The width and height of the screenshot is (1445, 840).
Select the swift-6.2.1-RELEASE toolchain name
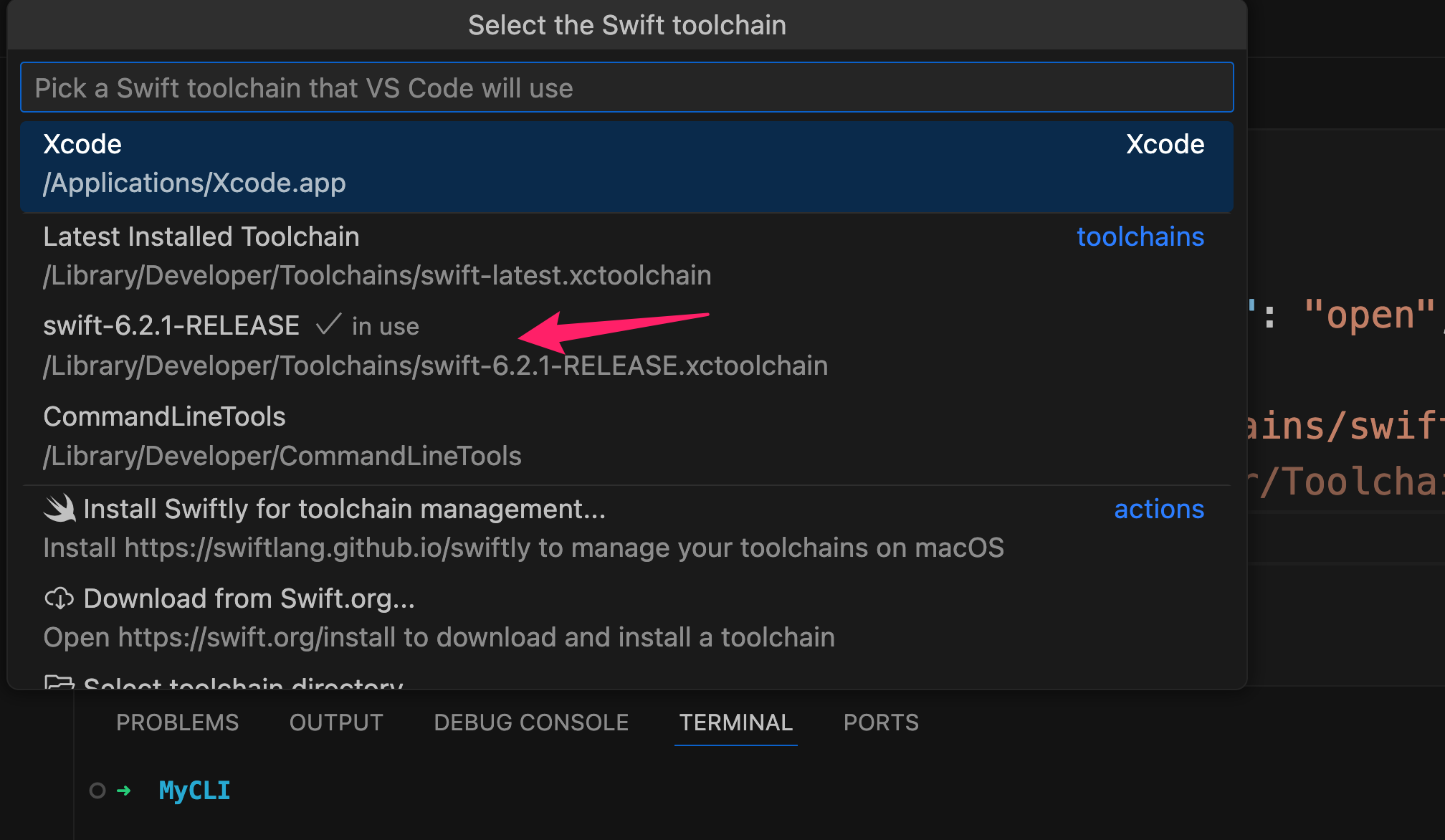tap(171, 326)
